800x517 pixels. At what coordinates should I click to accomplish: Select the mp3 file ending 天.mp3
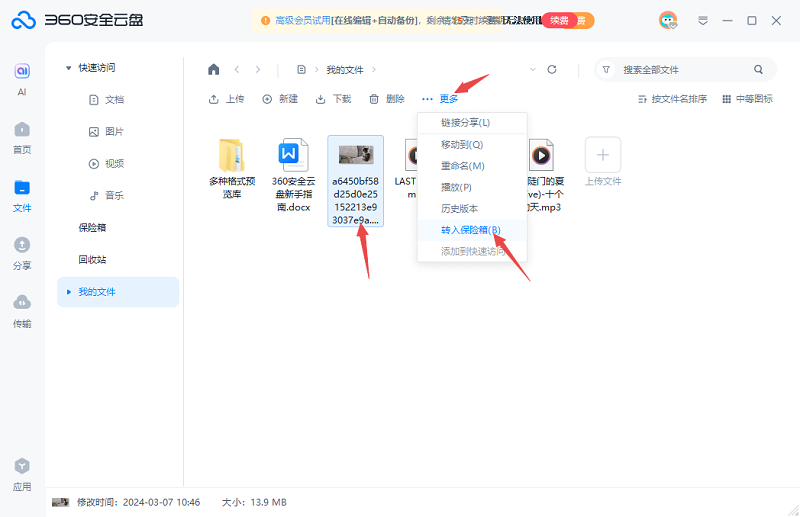pyautogui.click(x=545, y=175)
